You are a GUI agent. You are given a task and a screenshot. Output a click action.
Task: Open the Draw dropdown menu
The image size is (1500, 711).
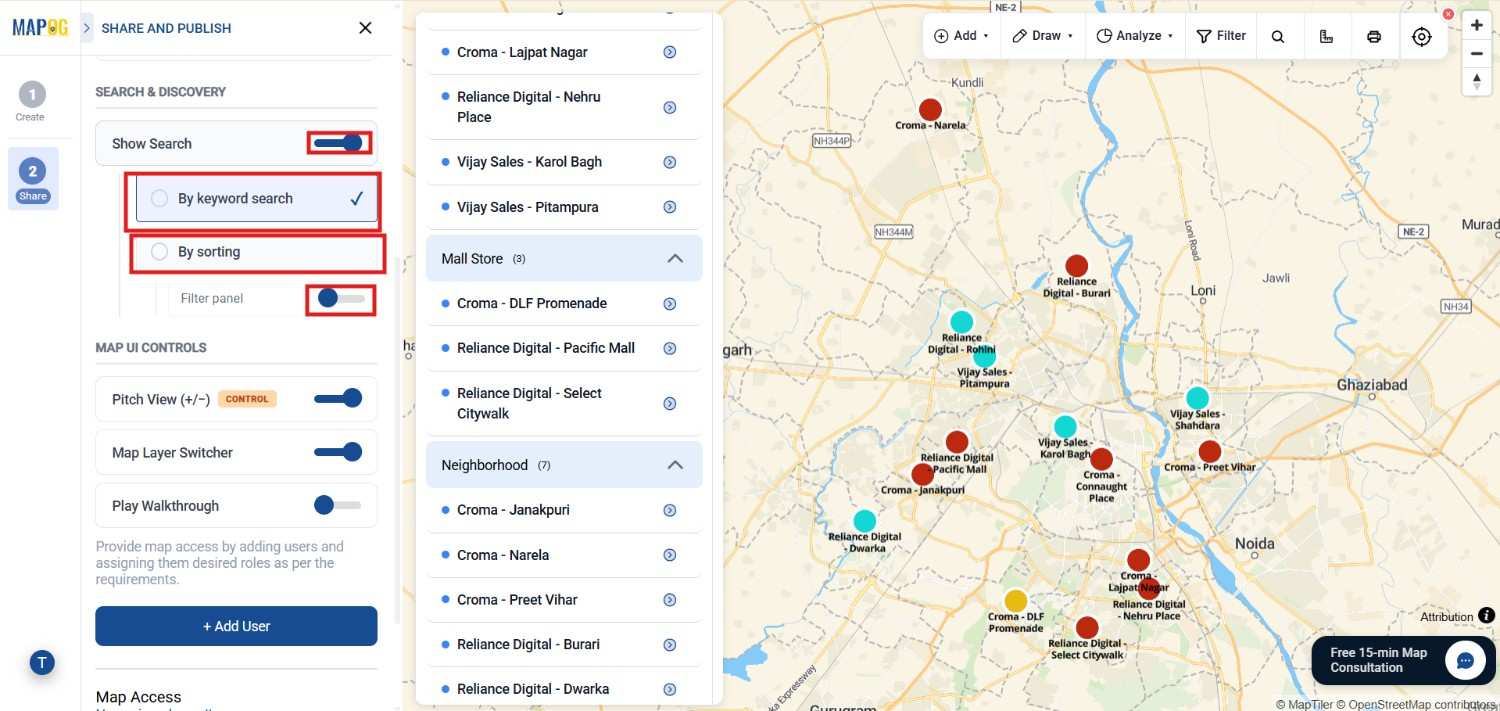(1042, 36)
